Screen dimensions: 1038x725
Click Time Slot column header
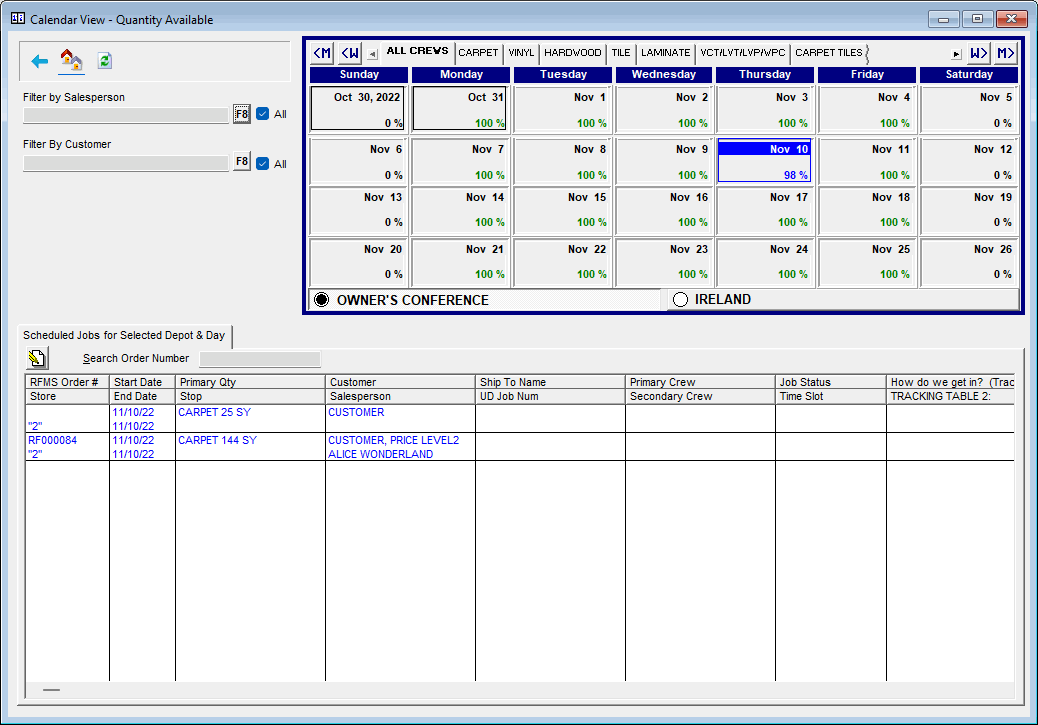pos(830,397)
